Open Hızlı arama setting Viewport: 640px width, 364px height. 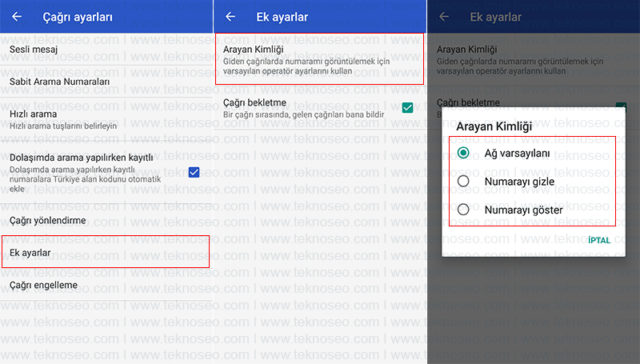106,120
